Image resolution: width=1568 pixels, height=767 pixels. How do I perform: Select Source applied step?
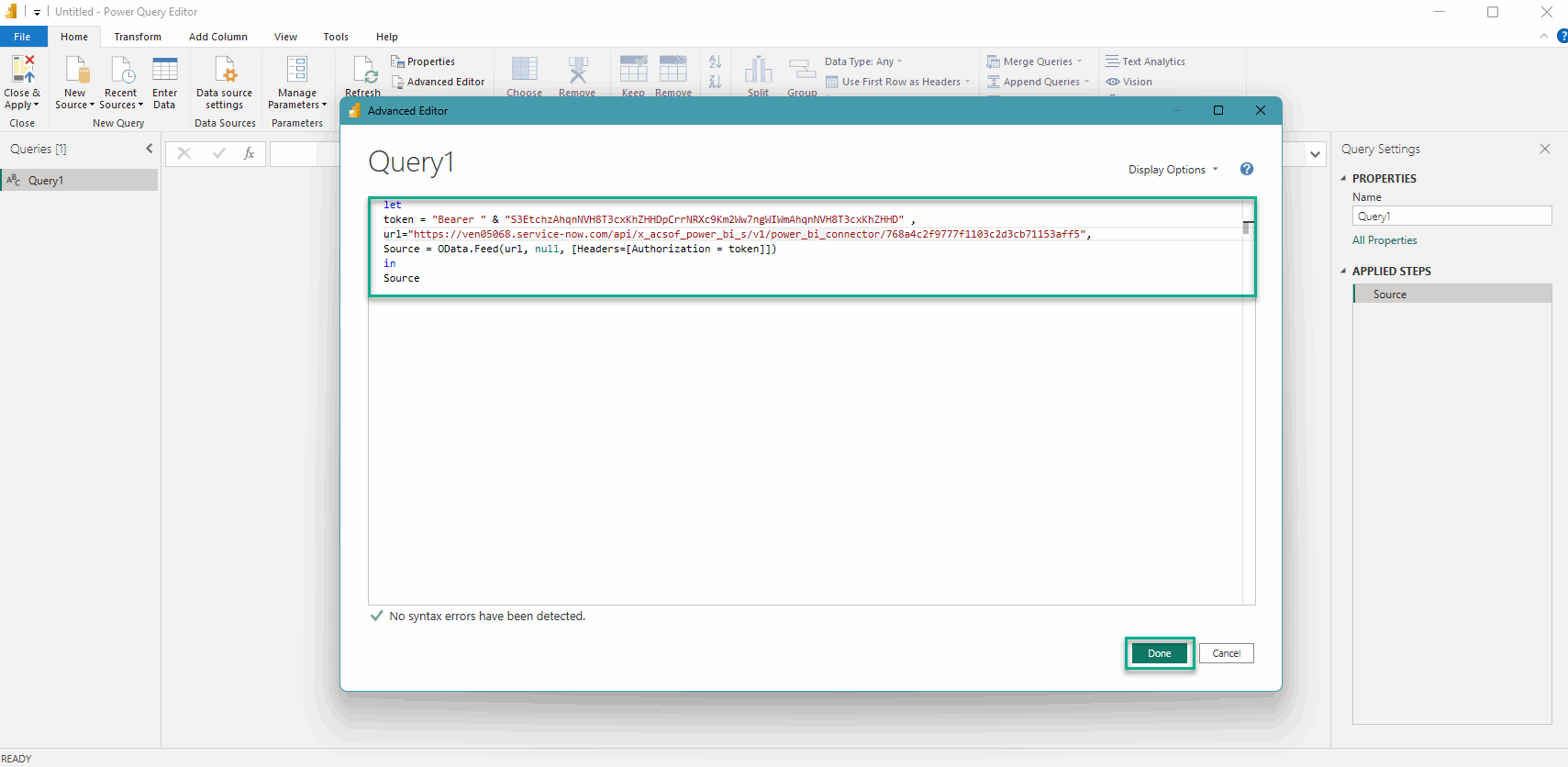coord(1453,294)
